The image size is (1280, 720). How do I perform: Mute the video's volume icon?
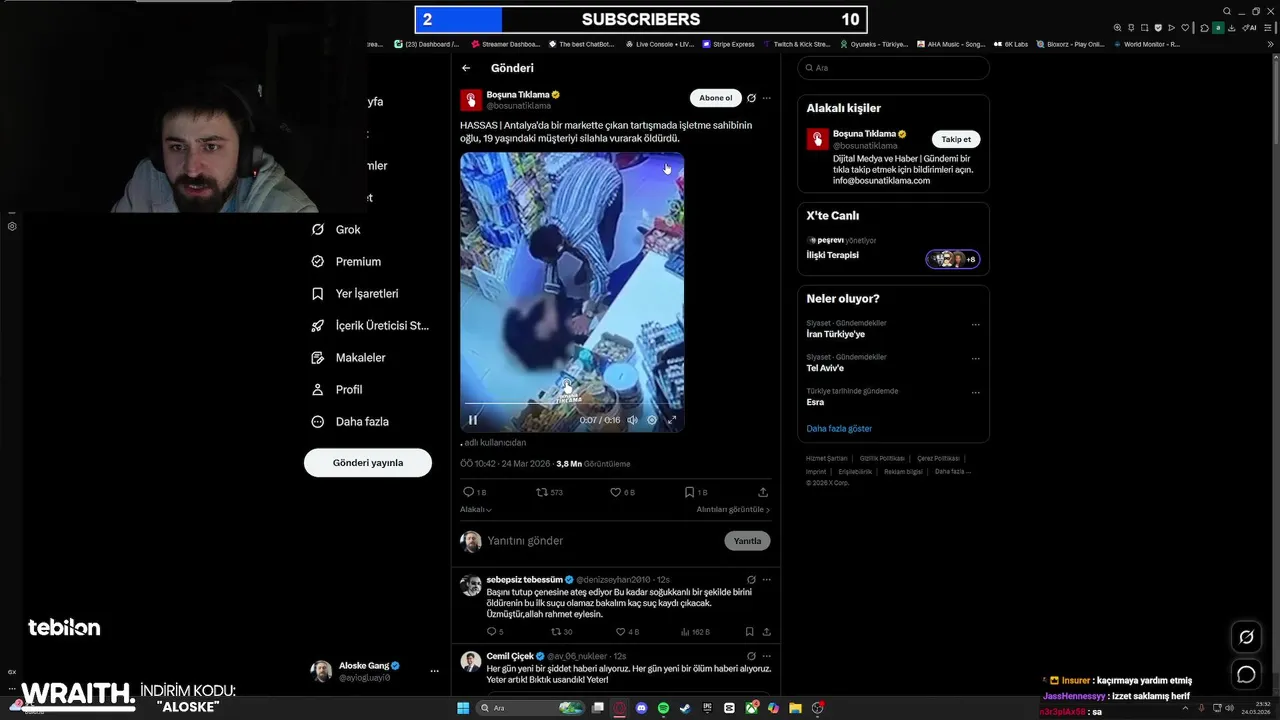pyautogui.click(x=632, y=420)
